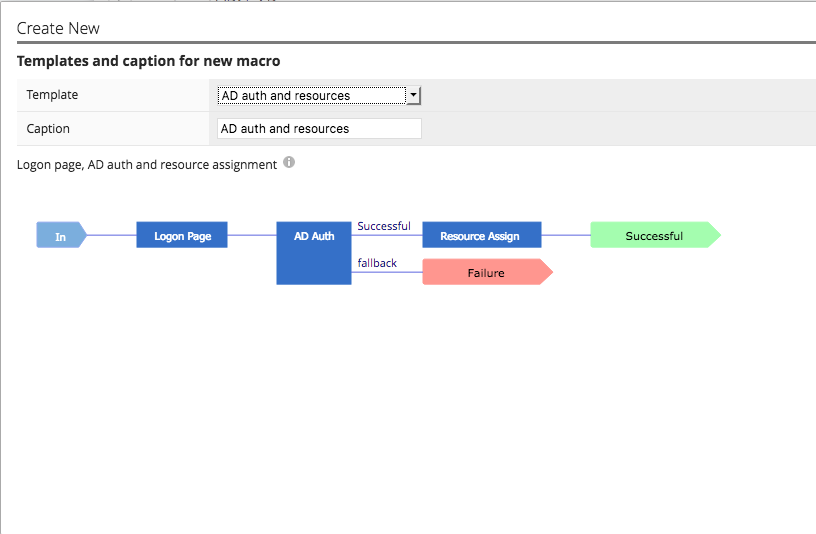The height and width of the screenshot is (534, 816).
Task: Click the Create New dialog title
Action: coord(58,28)
